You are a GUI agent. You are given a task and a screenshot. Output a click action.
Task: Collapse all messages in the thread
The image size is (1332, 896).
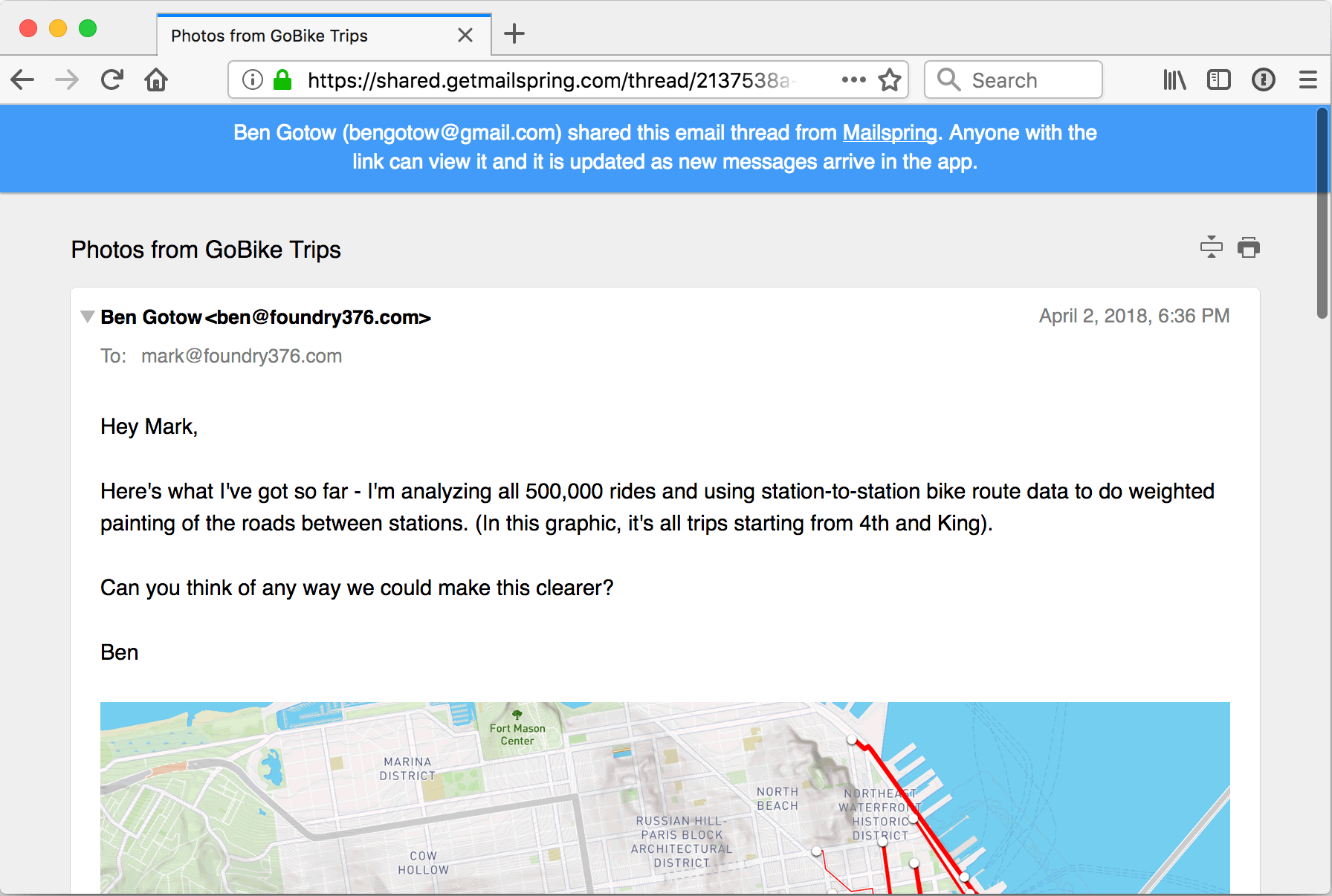(x=1211, y=247)
